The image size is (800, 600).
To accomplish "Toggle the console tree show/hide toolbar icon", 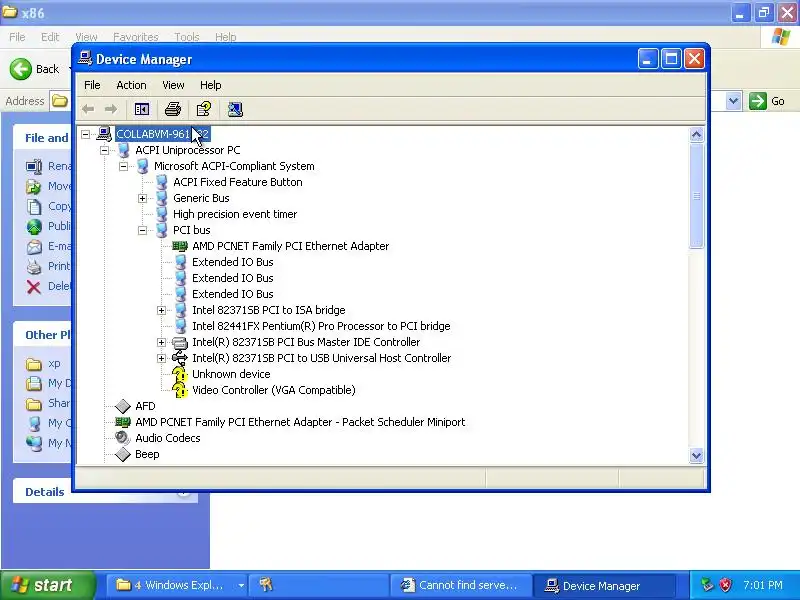I will click(142, 109).
